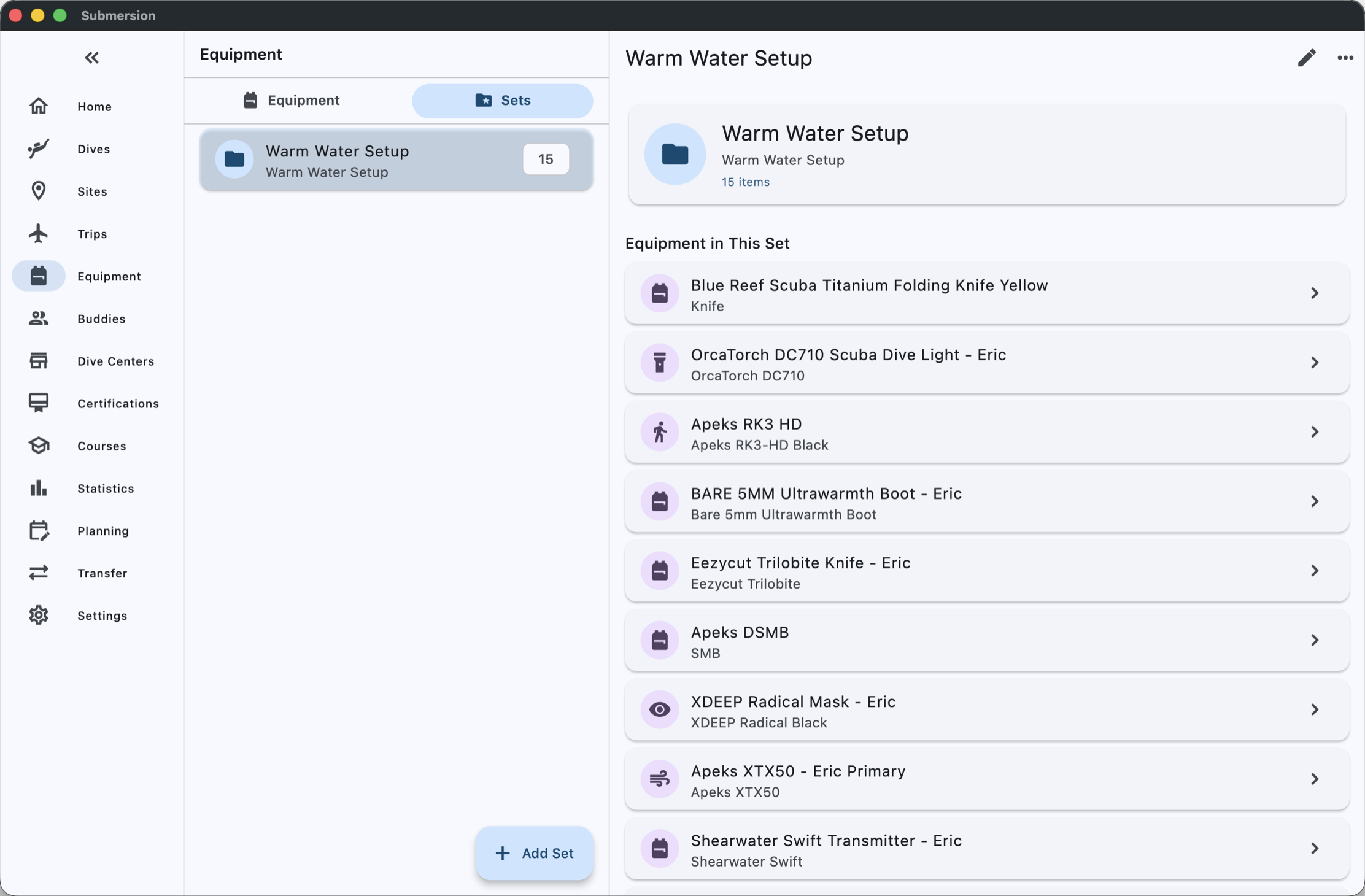The width and height of the screenshot is (1365, 896).
Task: Click the 15 count badge
Action: pos(546,160)
